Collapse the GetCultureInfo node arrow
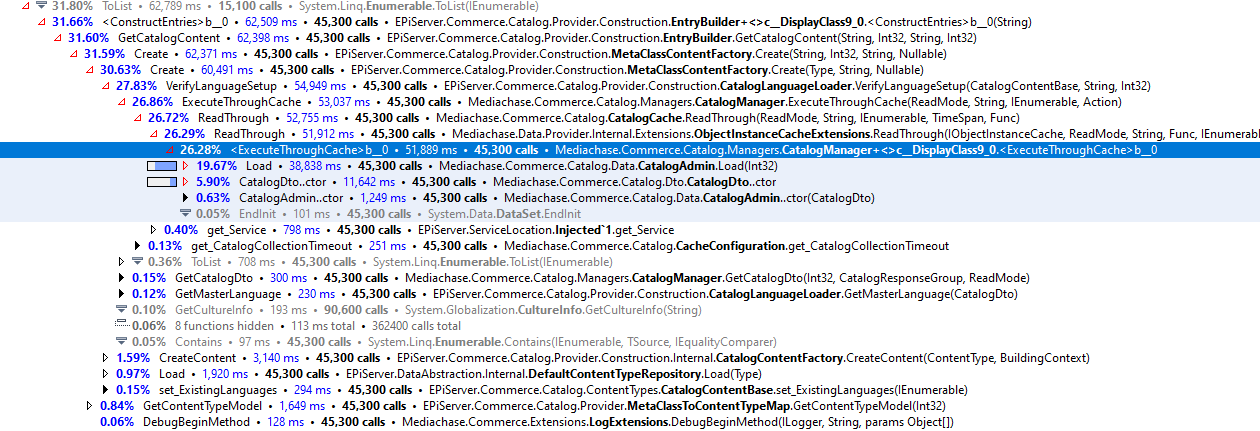 122,309
